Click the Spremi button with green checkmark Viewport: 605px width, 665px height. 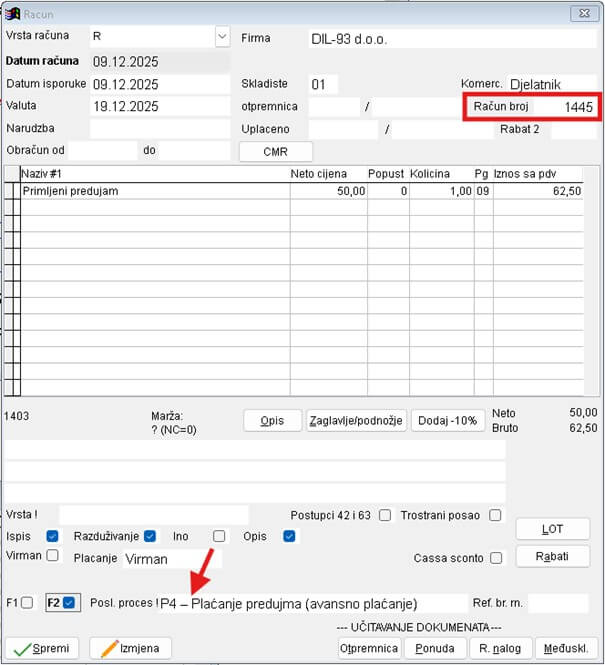(42, 648)
